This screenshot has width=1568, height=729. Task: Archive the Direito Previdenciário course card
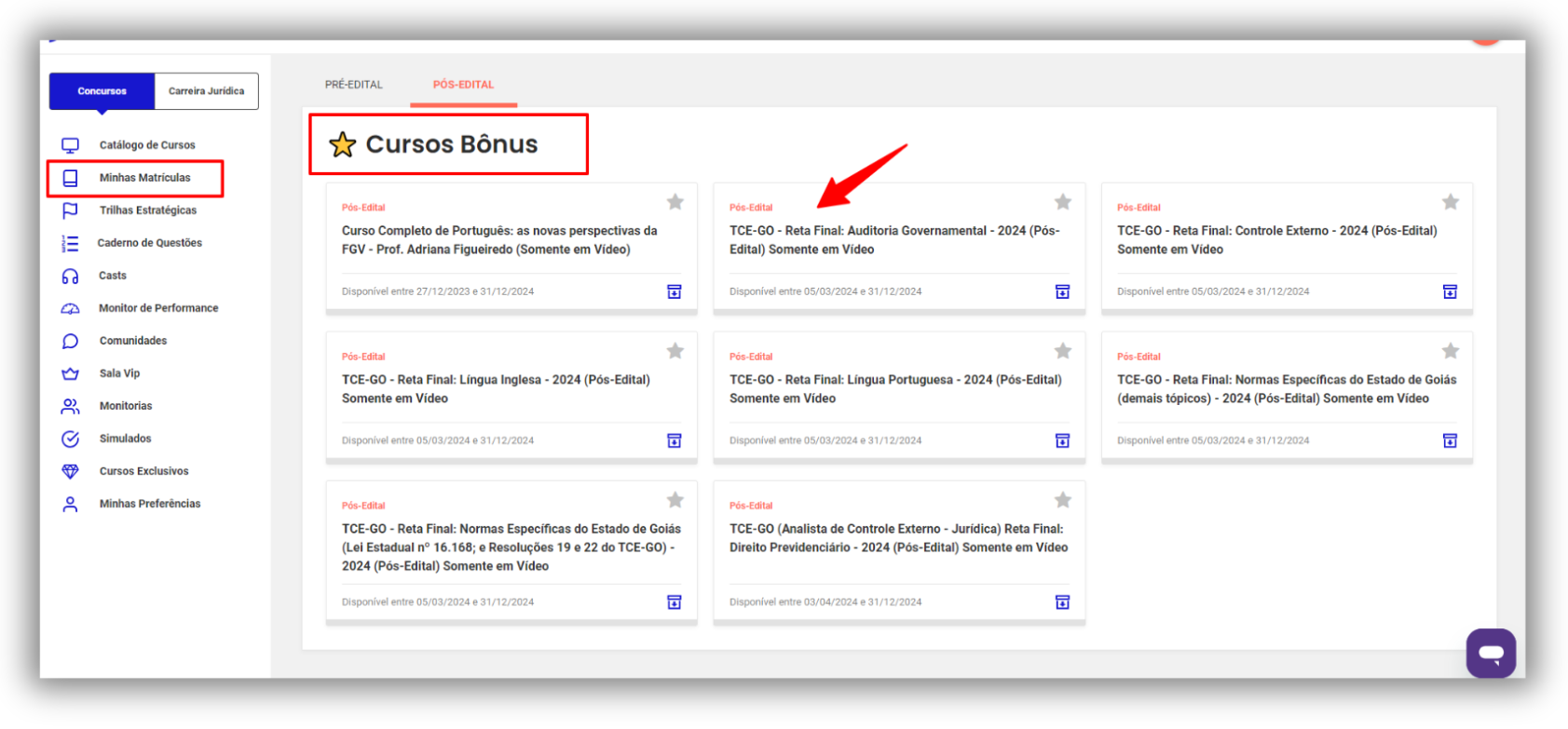1062,602
